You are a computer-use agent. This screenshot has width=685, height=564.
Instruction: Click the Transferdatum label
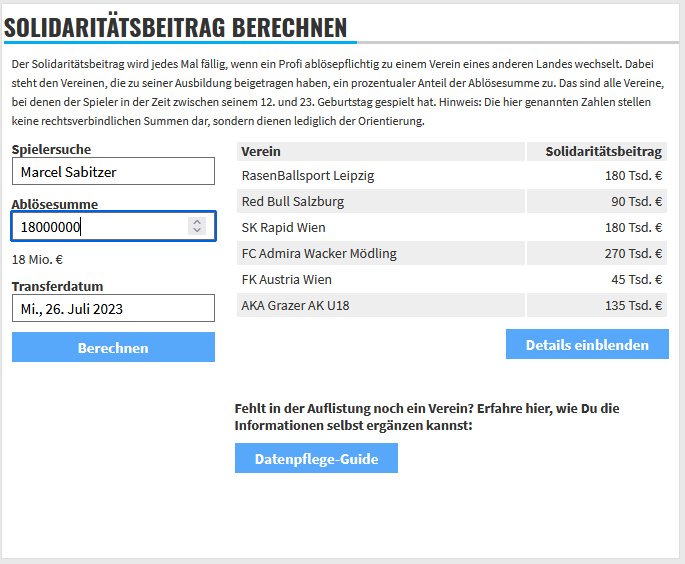point(58,287)
